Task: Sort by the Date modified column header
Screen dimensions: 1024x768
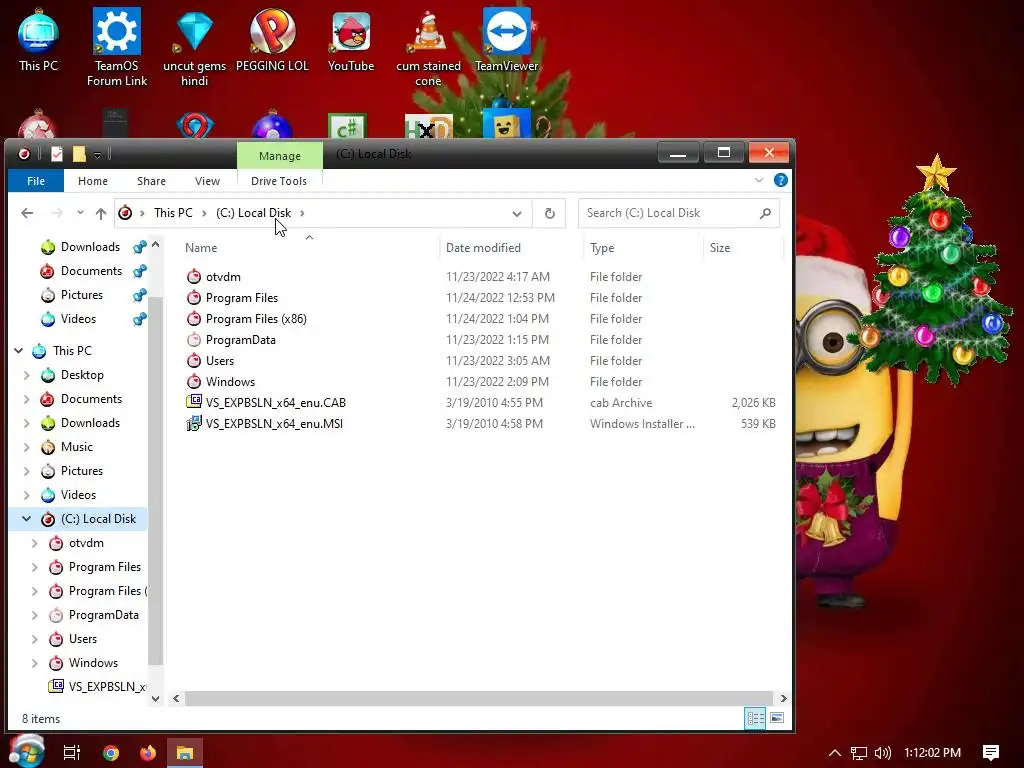Action: coord(511,248)
